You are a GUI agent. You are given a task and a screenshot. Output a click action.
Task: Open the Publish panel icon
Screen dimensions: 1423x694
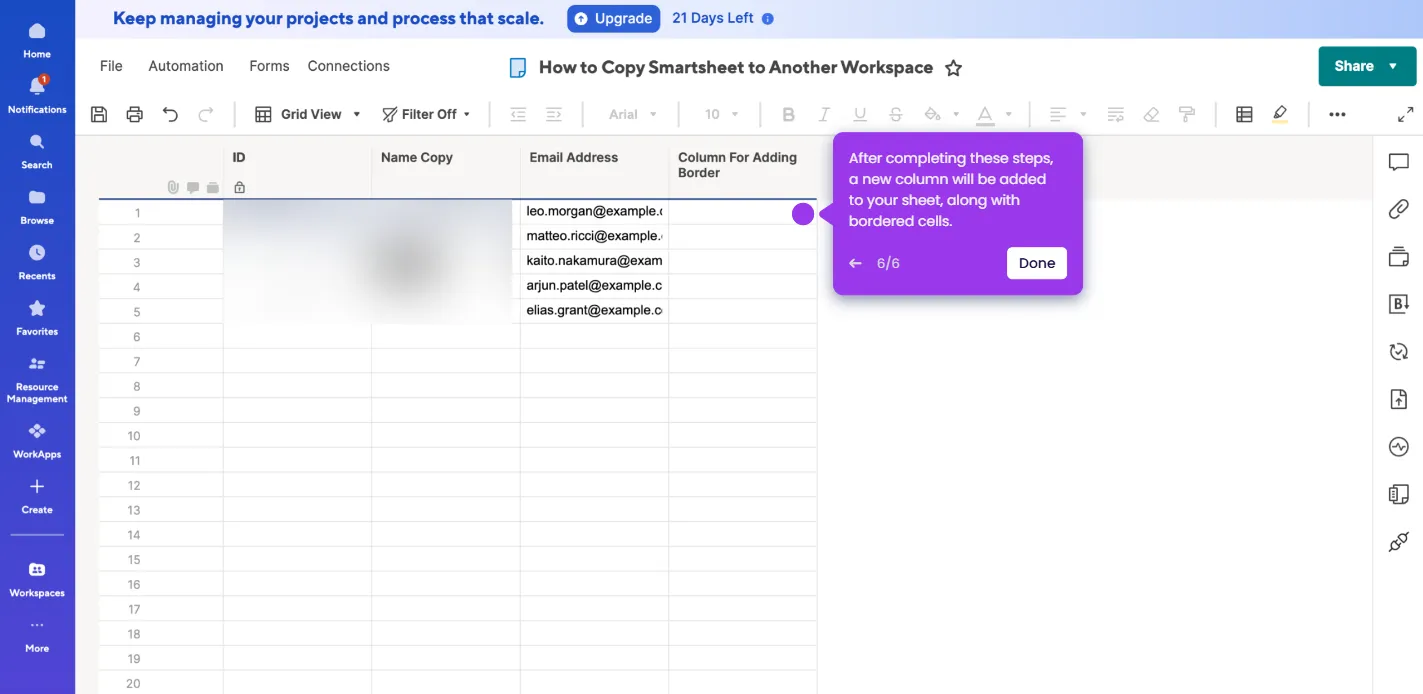1399,399
